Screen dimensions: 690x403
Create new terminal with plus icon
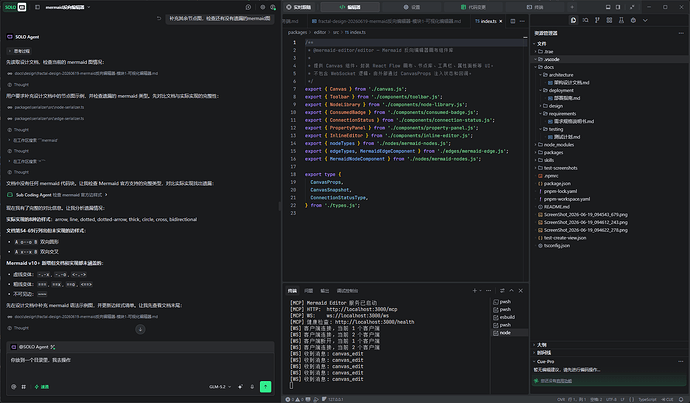pos(474,290)
